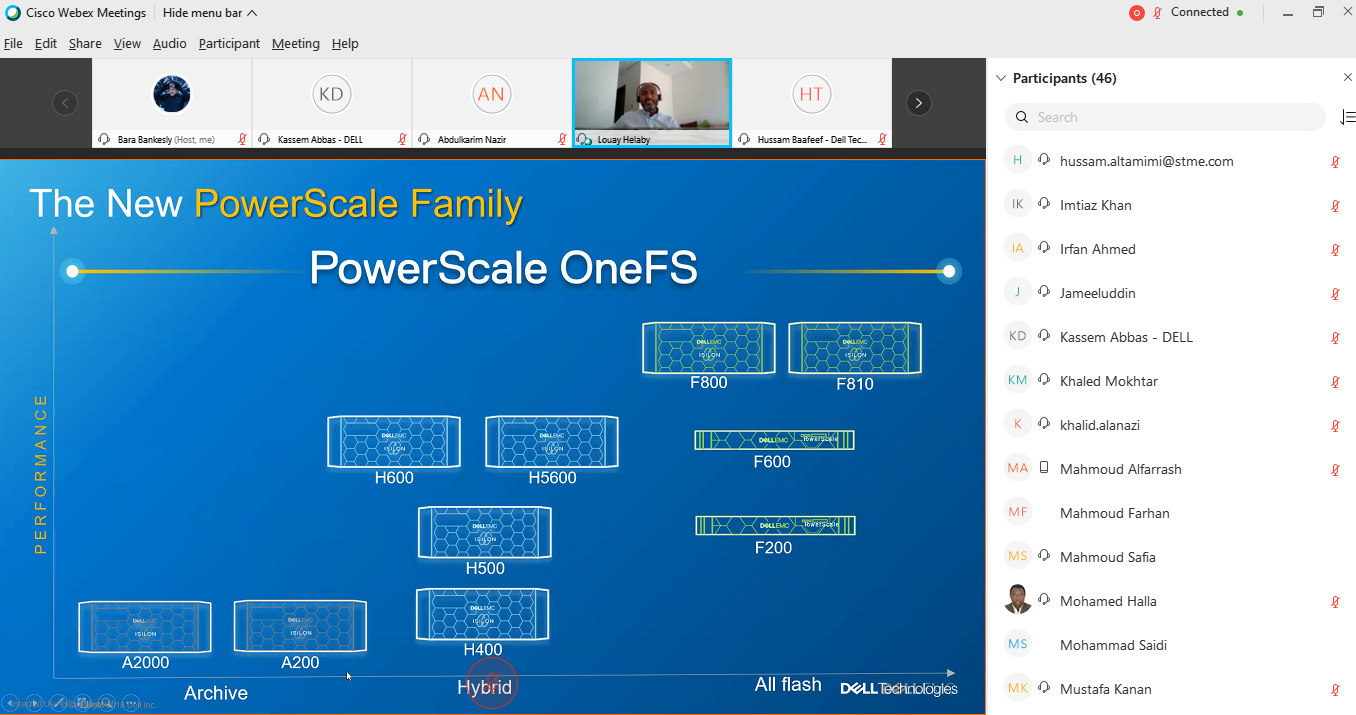
Task: Click headset icon on Bara Bankesly thumbnail
Action: tap(104, 140)
